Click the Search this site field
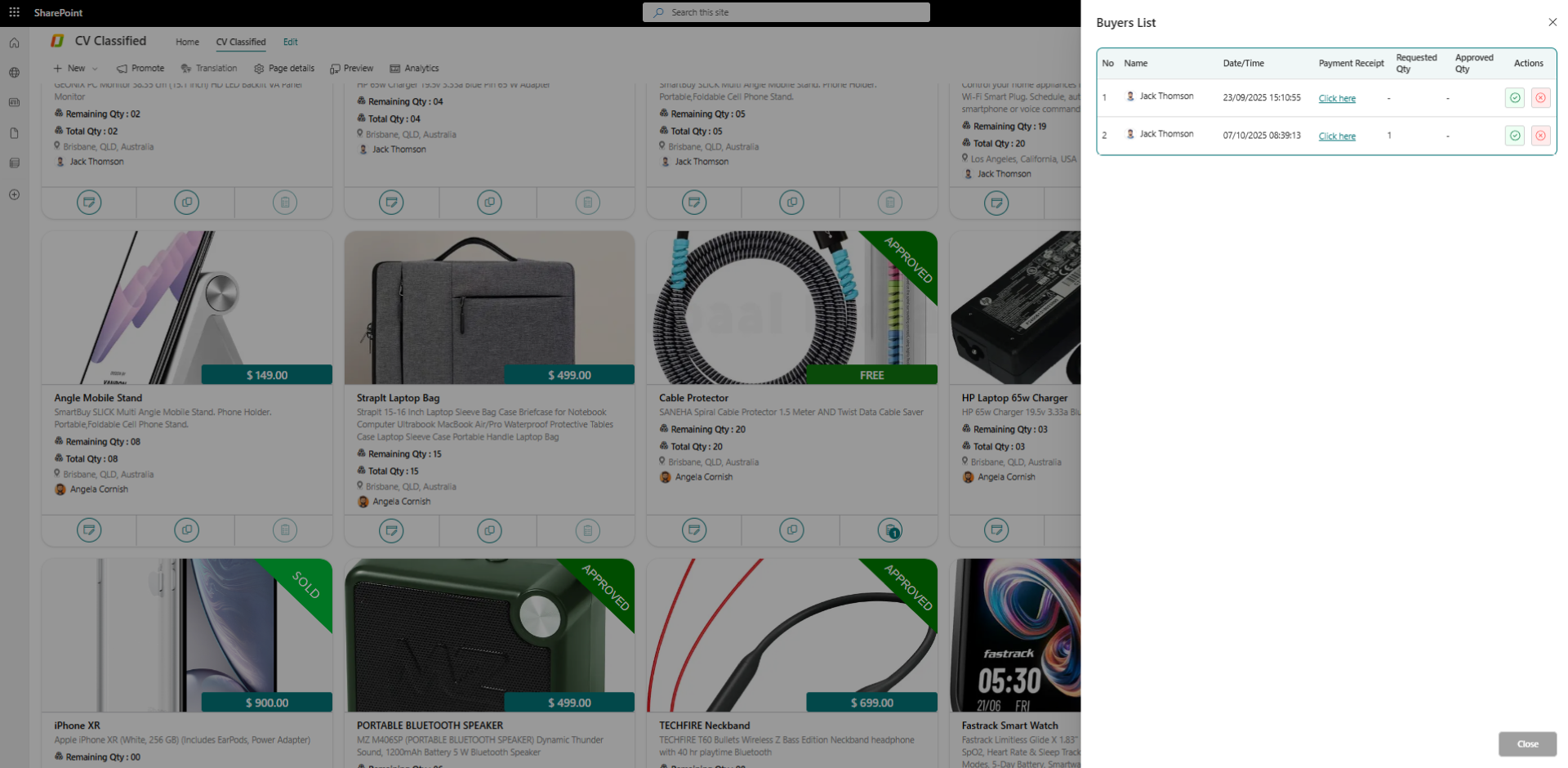 tap(786, 12)
